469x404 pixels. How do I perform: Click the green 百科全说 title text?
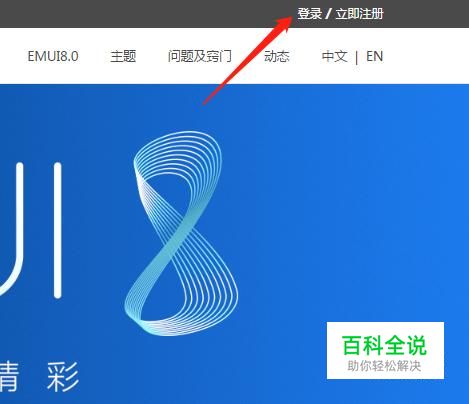coord(384,345)
